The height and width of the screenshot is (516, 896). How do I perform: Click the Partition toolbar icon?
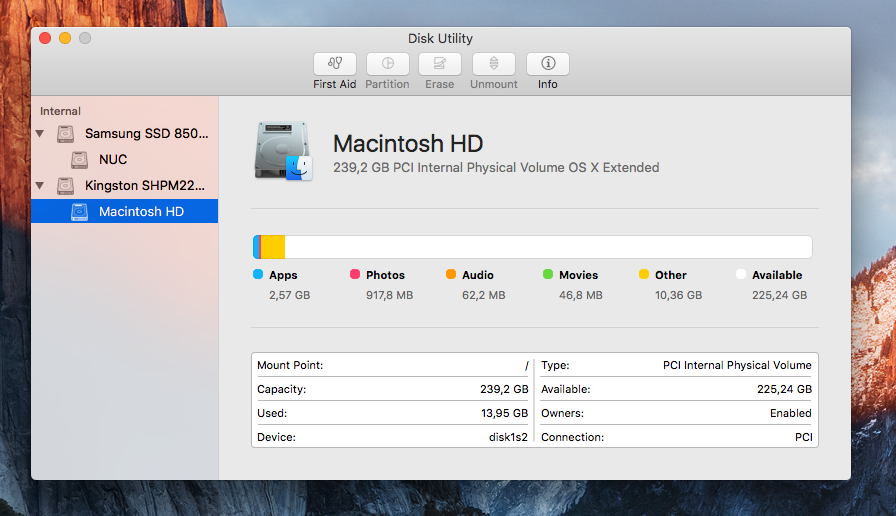[x=387, y=64]
